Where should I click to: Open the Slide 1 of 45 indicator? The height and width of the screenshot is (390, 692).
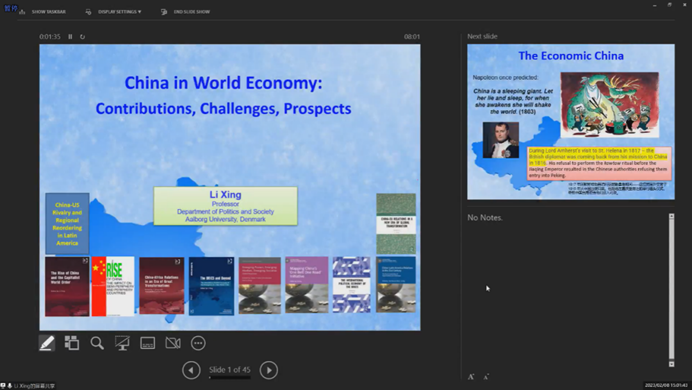click(x=229, y=370)
